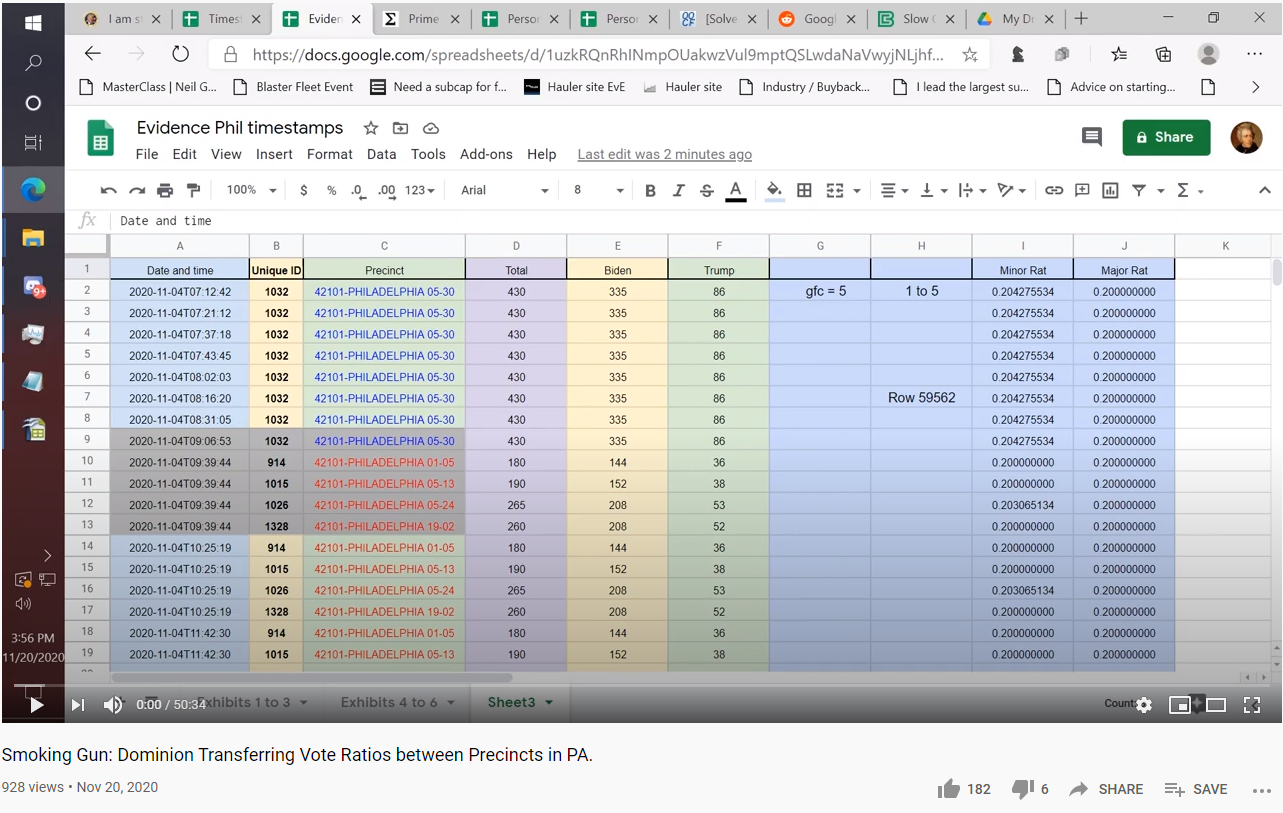The image size is (1283, 813).
Task: Open the More formats 123 dropdown
Action: tap(420, 190)
